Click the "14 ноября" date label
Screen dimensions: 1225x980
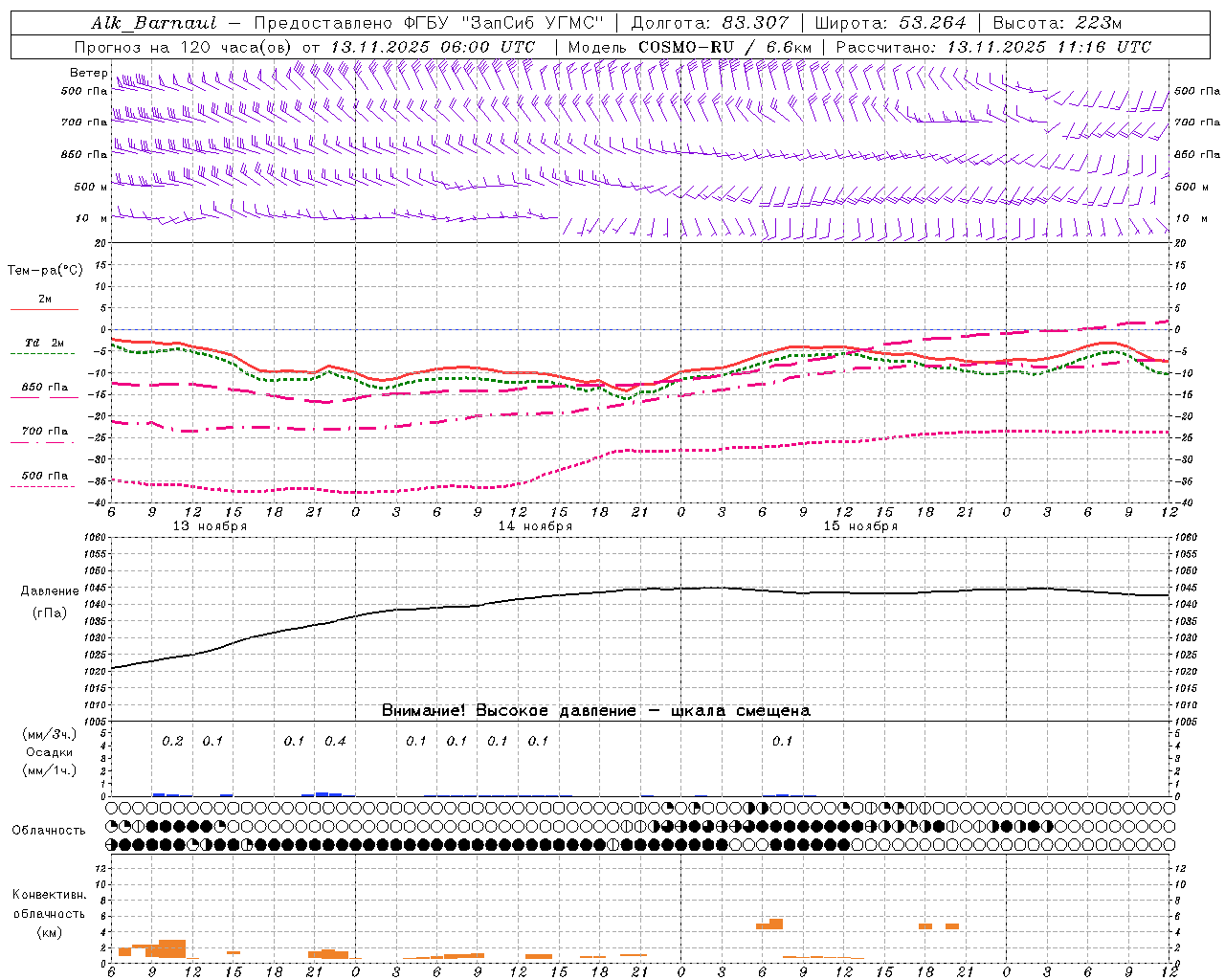tap(535, 526)
